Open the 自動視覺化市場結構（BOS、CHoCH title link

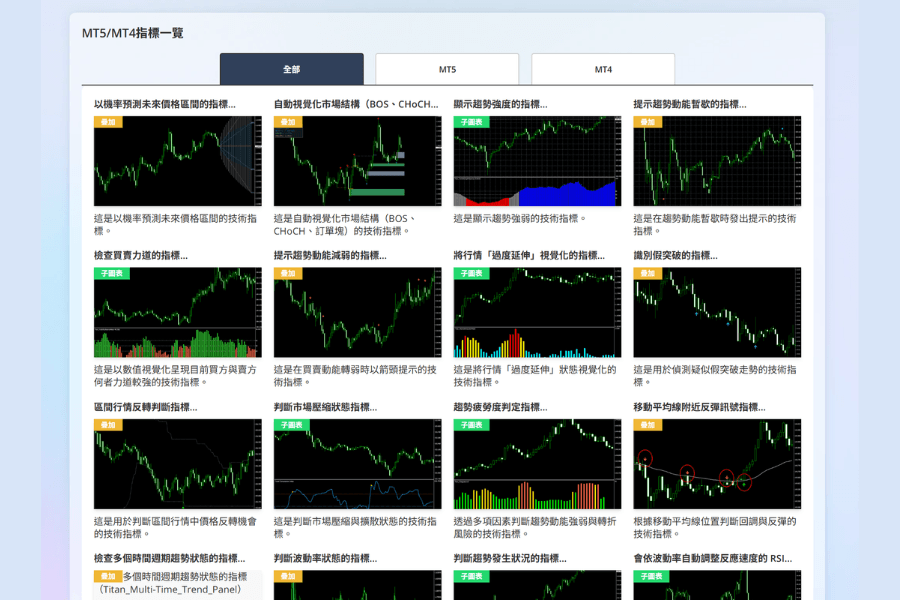(x=356, y=104)
